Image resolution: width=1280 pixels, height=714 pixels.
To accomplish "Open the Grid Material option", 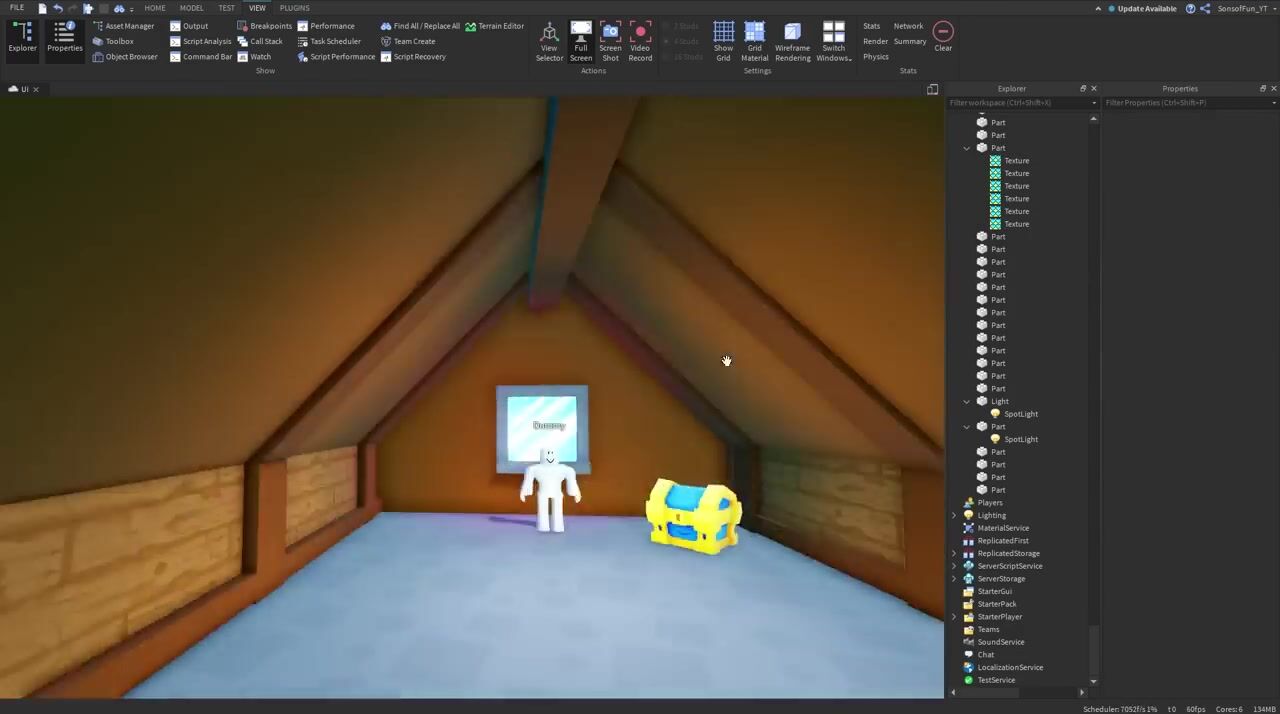I will tap(754, 41).
